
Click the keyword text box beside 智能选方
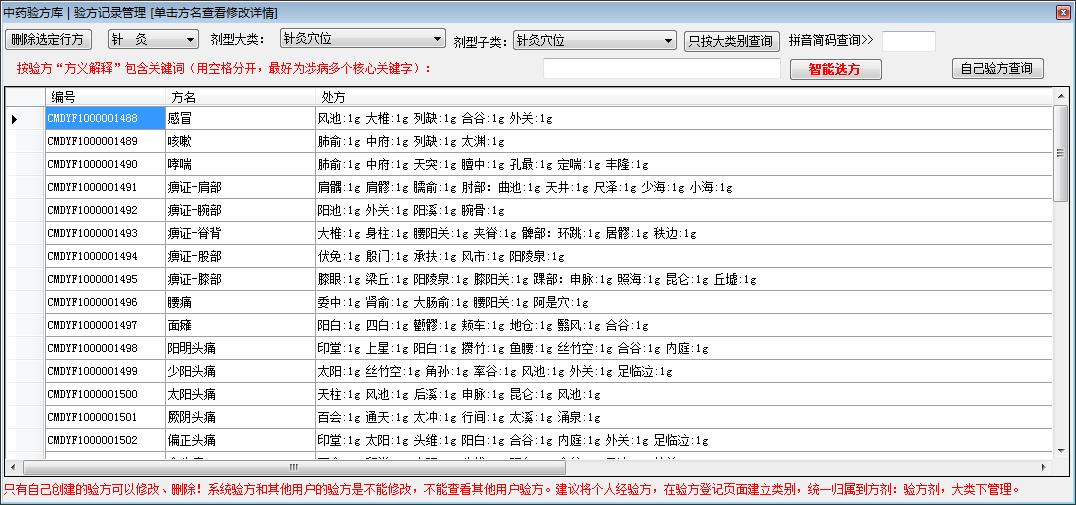tap(661, 69)
